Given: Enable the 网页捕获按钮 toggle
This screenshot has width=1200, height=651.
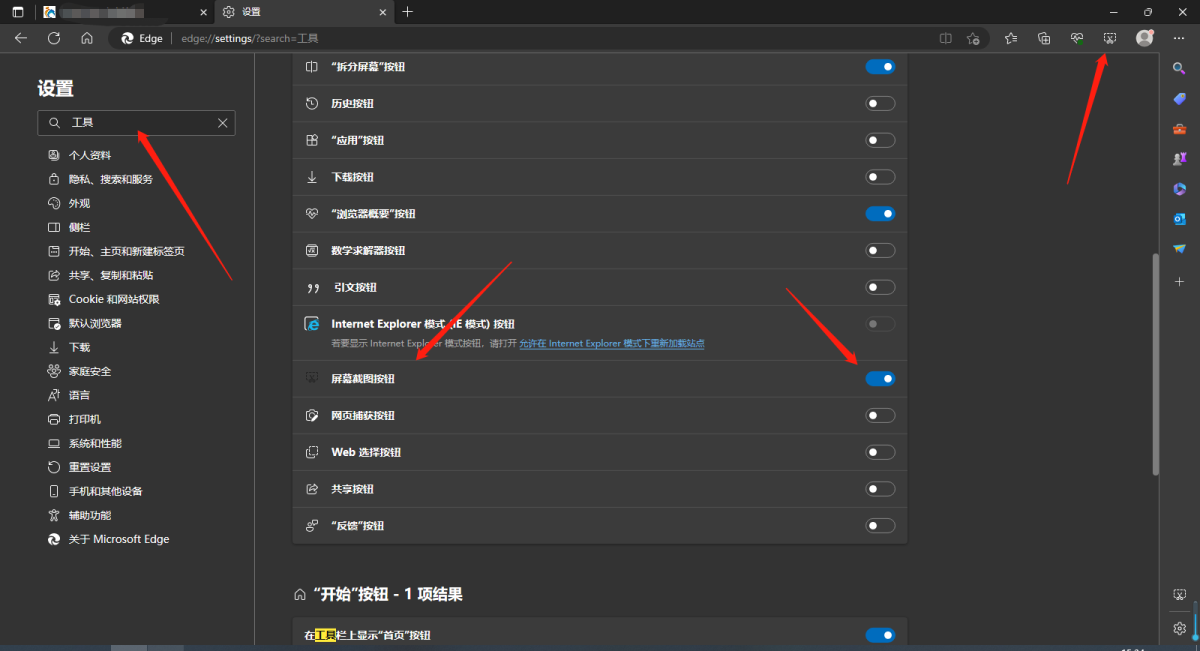Looking at the screenshot, I should pyautogui.click(x=880, y=415).
